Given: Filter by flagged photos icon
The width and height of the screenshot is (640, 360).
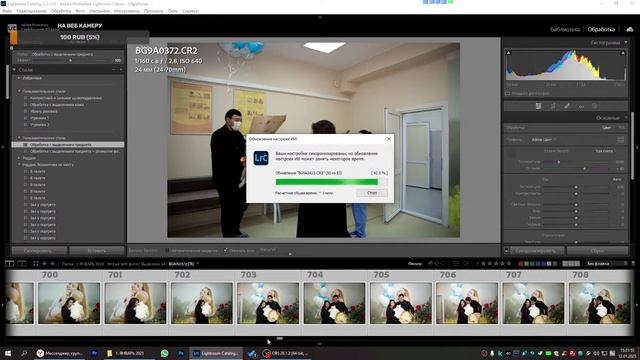Looking at the screenshot, I should 430,264.
